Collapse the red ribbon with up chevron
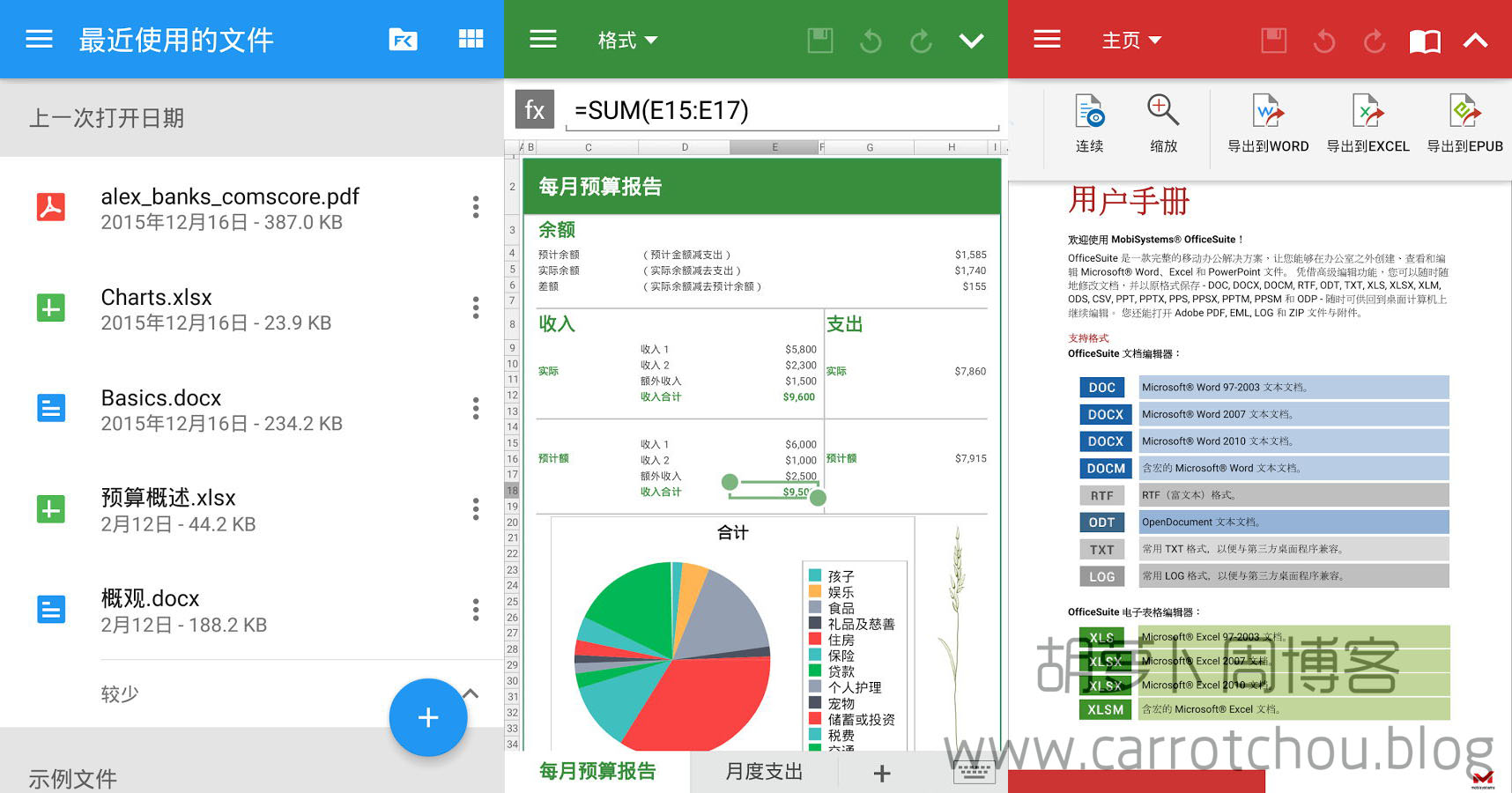The height and width of the screenshot is (793, 1512). click(x=1476, y=40)
